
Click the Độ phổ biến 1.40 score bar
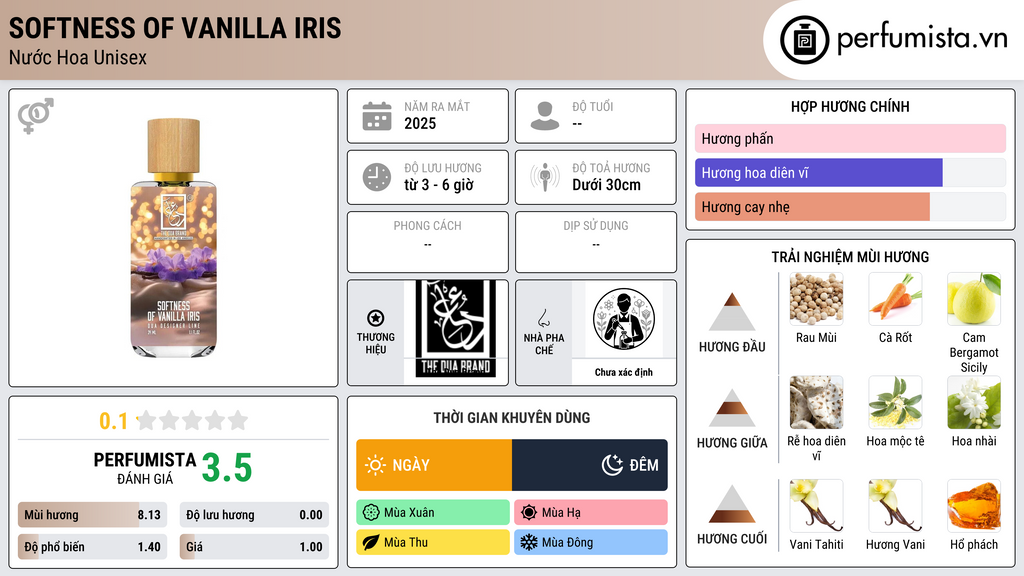coord(92,547)
